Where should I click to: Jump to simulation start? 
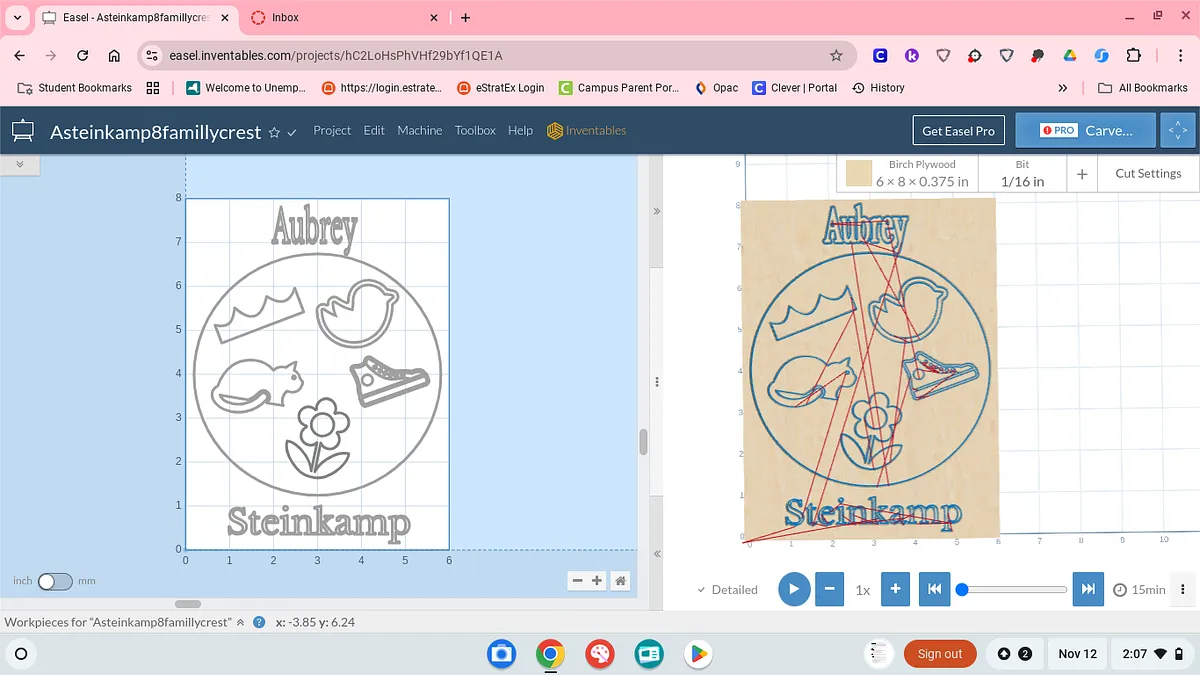pyautogui.click(x=934, y=589)
